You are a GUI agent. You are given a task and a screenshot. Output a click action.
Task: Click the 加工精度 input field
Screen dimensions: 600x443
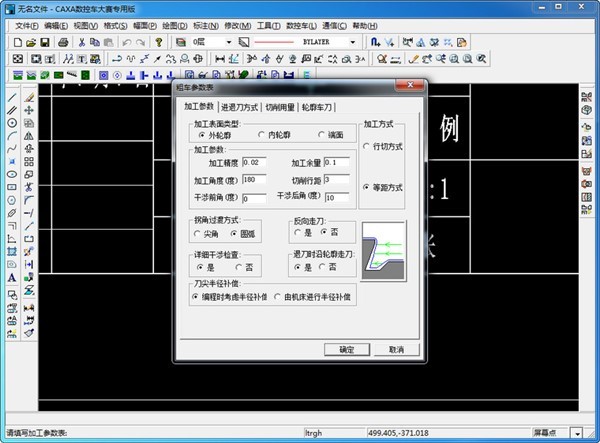(x=254, y=162)
